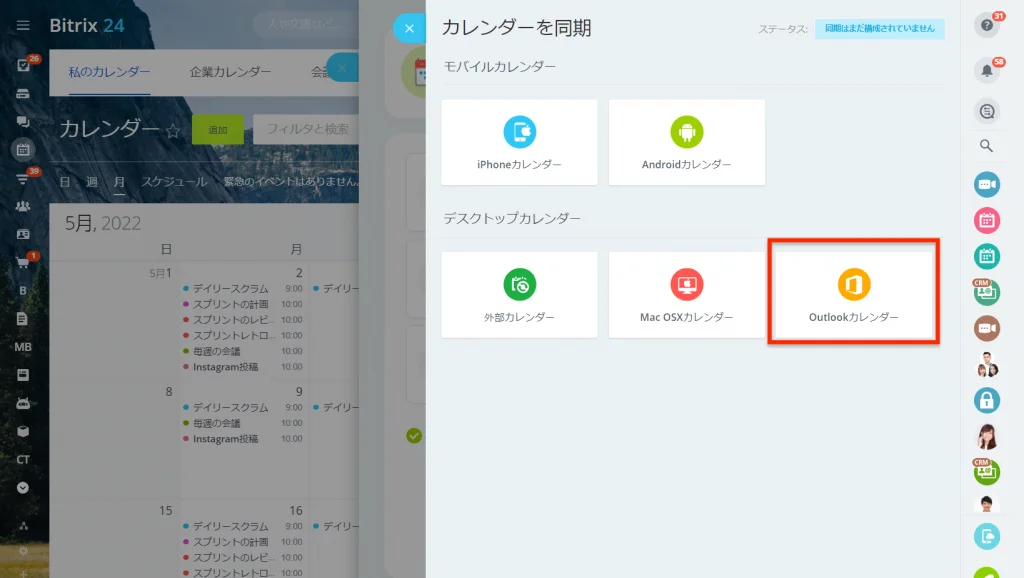
Task: Open the hamburger main menu
Action: point(23,25)
